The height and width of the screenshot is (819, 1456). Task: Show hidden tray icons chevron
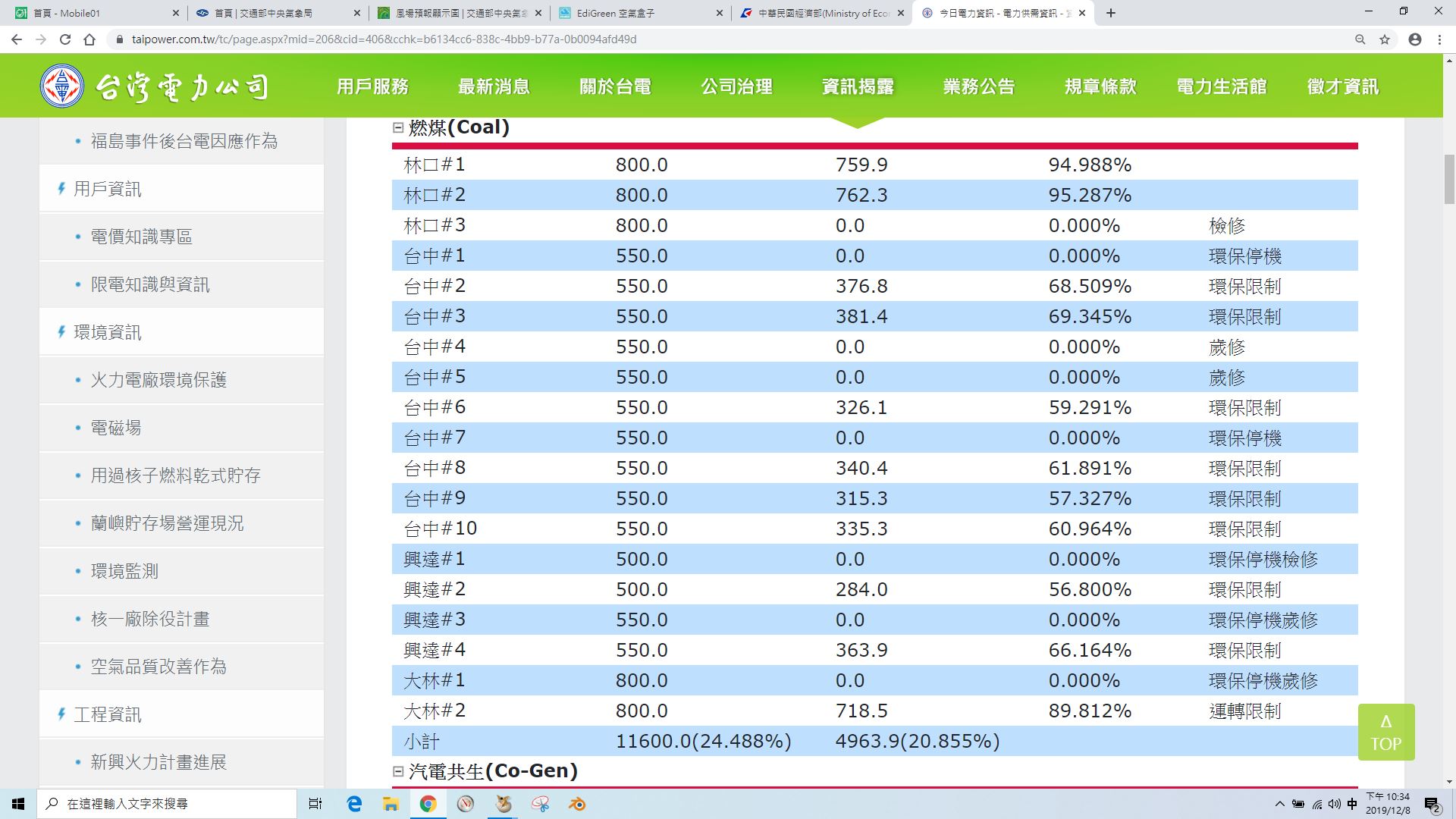click(x=1280, y=804)
